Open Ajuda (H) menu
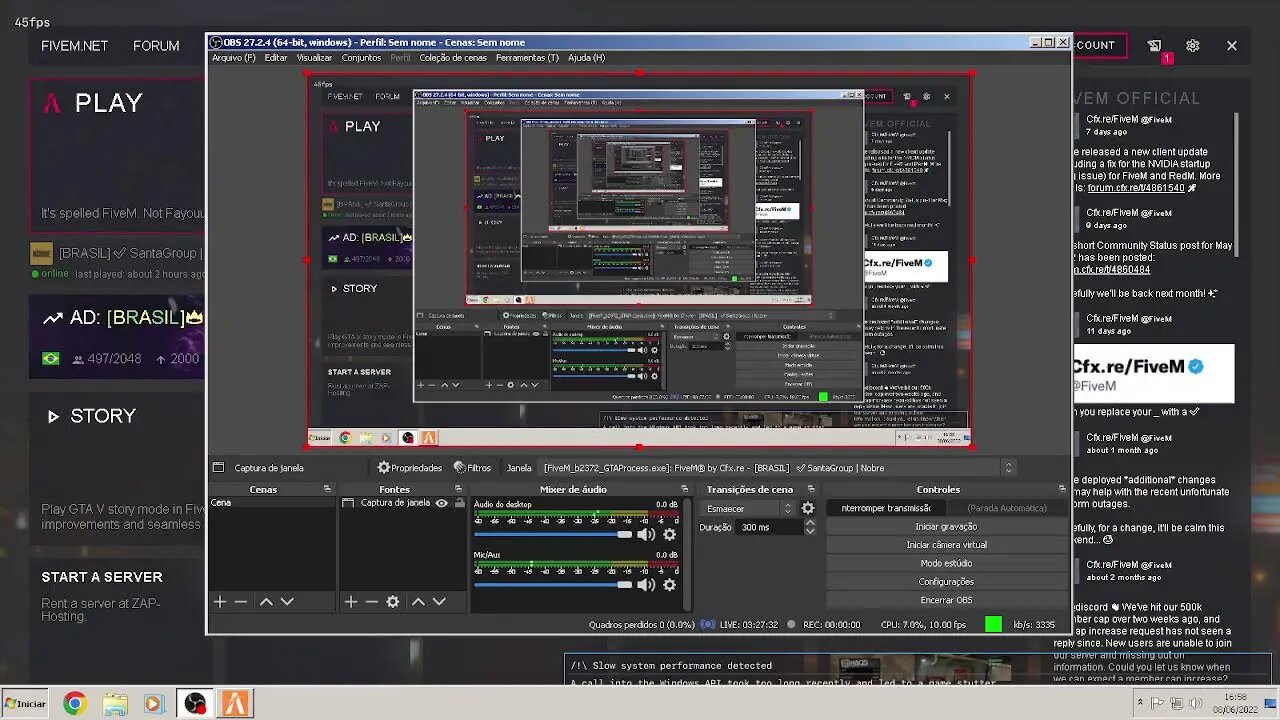Screen dimensions: 1280x720 tap(586, 58)
